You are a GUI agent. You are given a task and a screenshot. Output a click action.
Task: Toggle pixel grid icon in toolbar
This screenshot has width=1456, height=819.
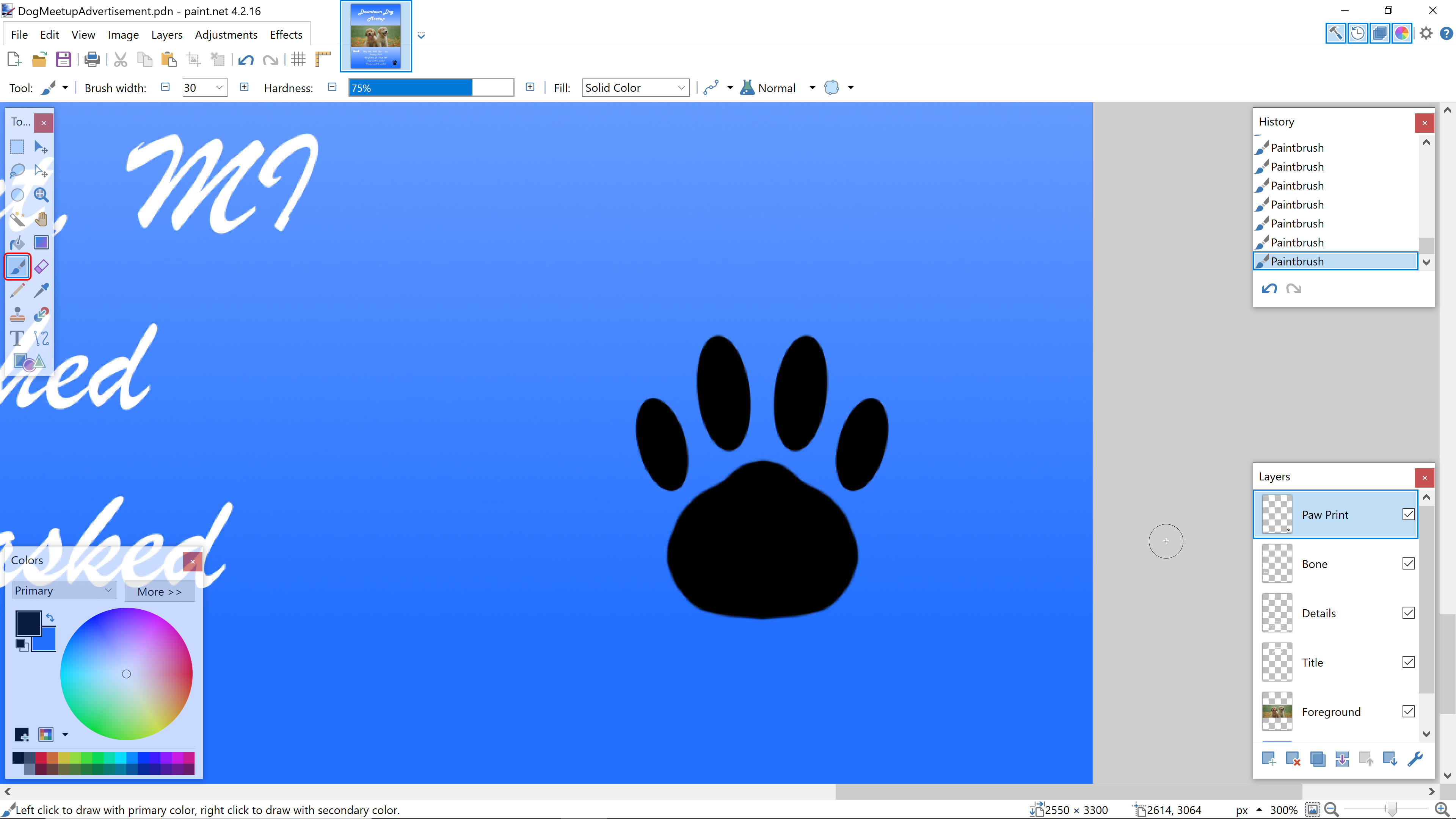click(298, 60)
